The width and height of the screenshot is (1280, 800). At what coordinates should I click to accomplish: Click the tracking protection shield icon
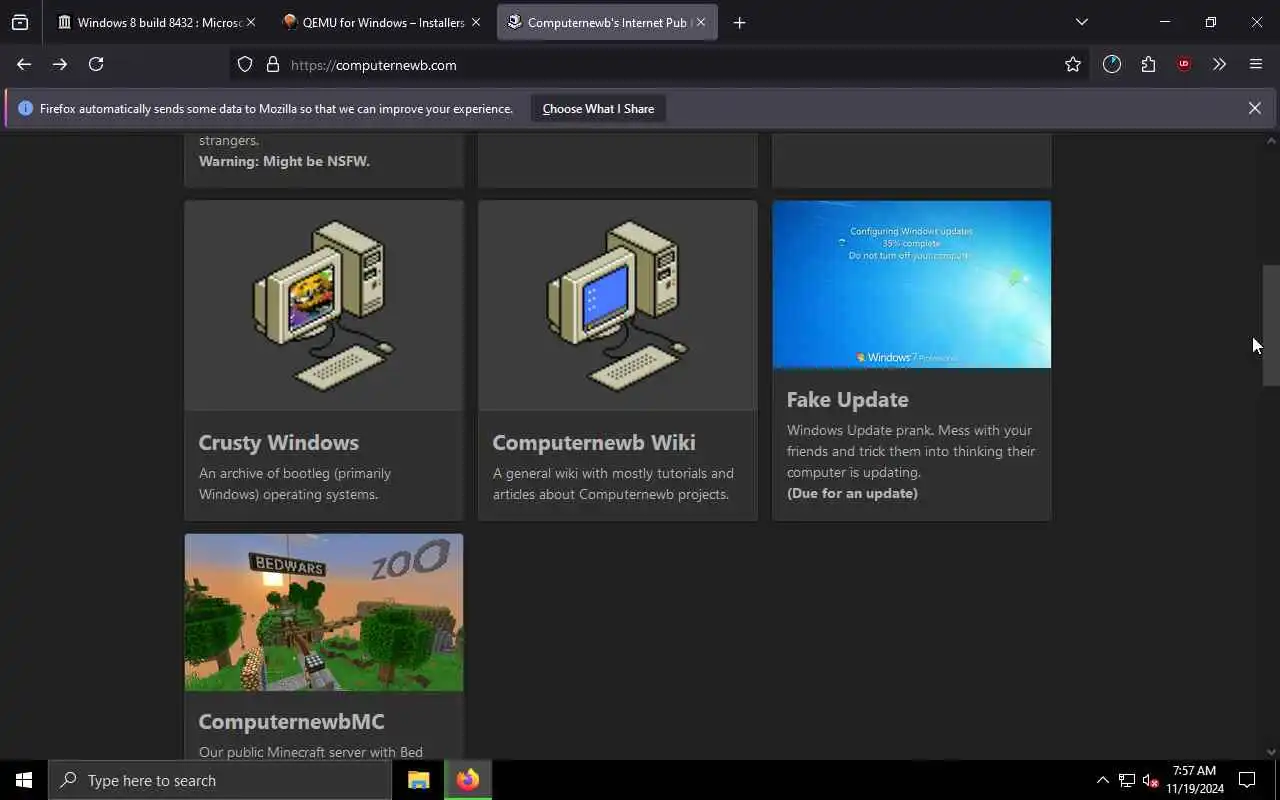click(245, 64)
